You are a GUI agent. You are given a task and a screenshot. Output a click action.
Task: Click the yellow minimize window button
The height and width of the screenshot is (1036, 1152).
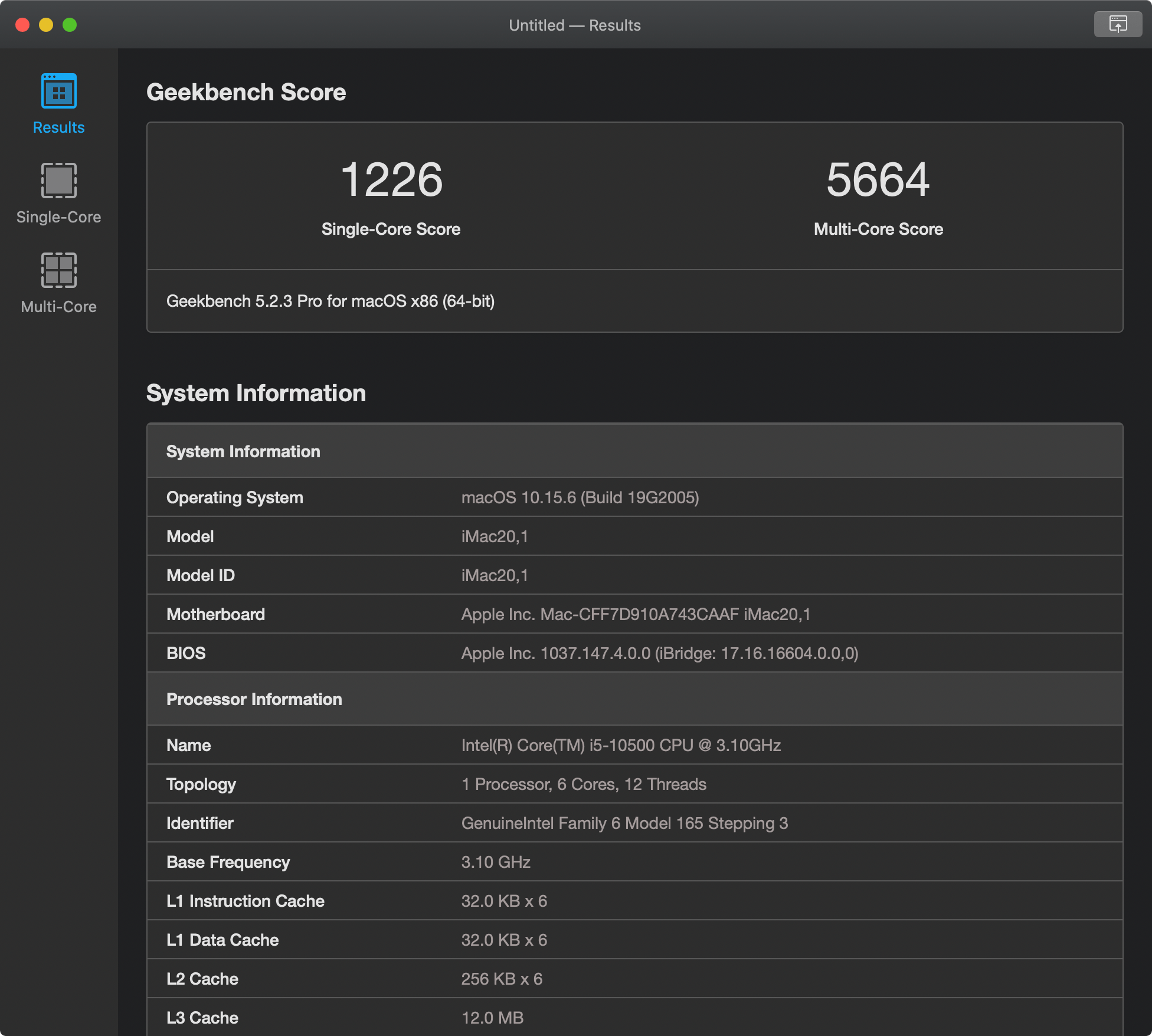[x=46, y=25]
